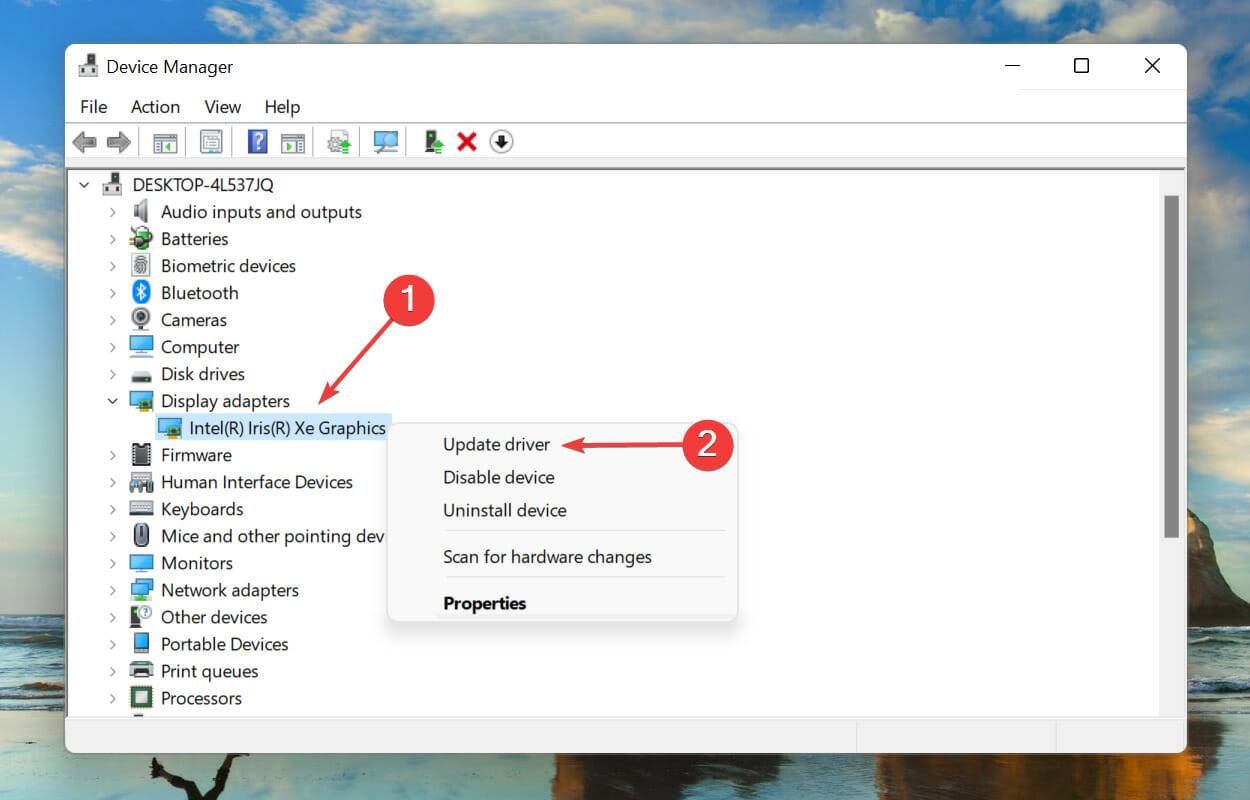This screenshot has width=1250, height=800.
Task: Click the down-arrow Disable device toolbar icon
Action: point(501,142)
